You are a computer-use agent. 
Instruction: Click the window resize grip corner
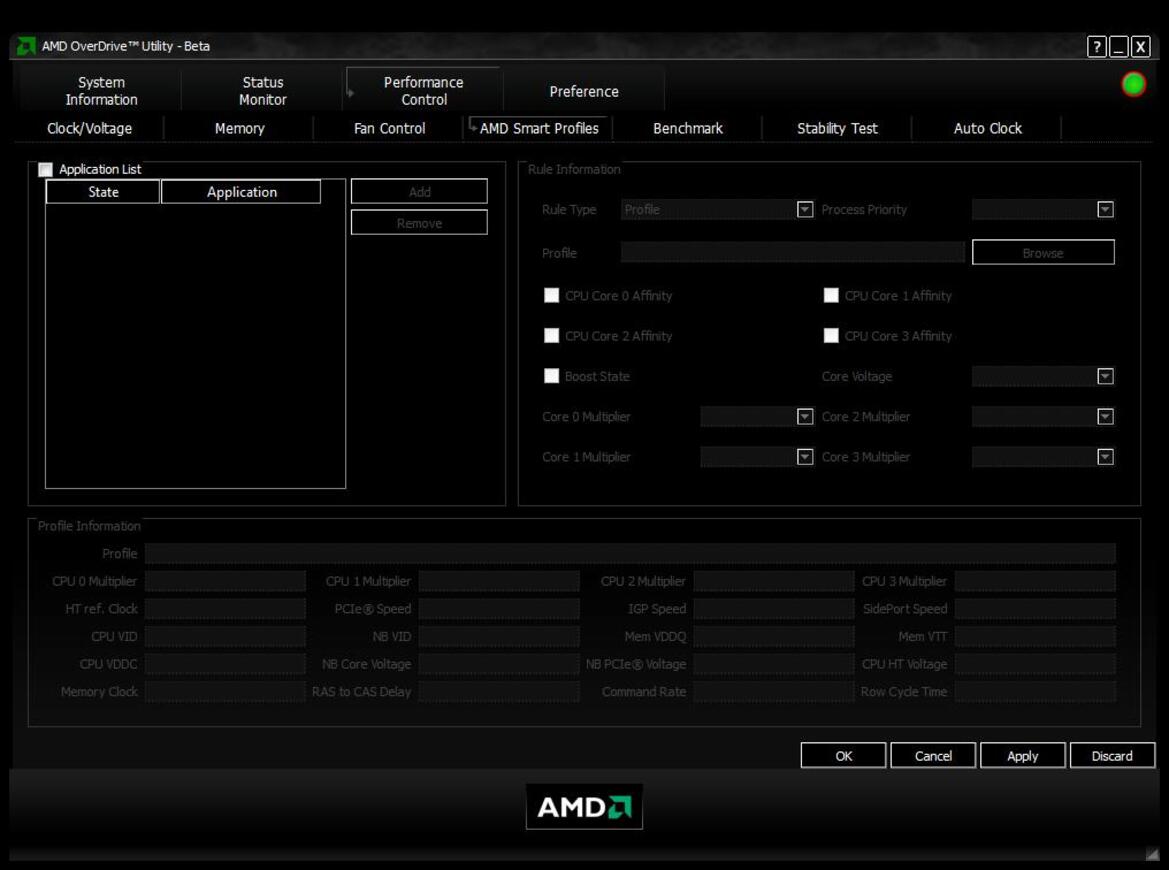(1153, 854)
